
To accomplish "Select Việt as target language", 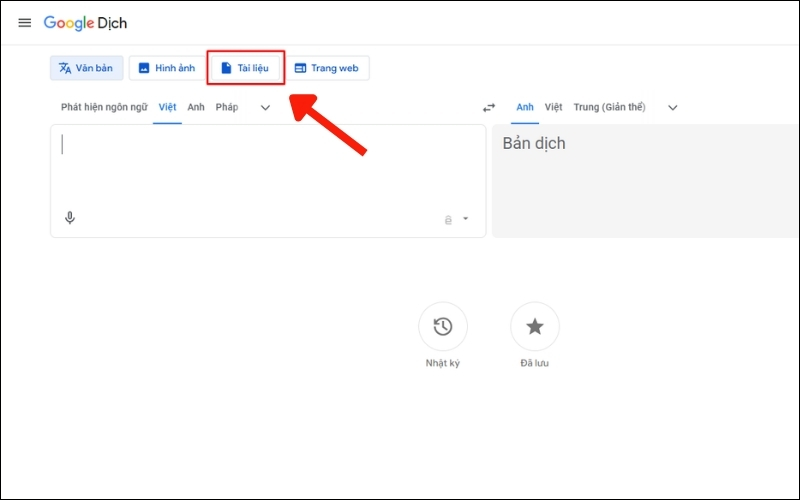I will (553, 107).
